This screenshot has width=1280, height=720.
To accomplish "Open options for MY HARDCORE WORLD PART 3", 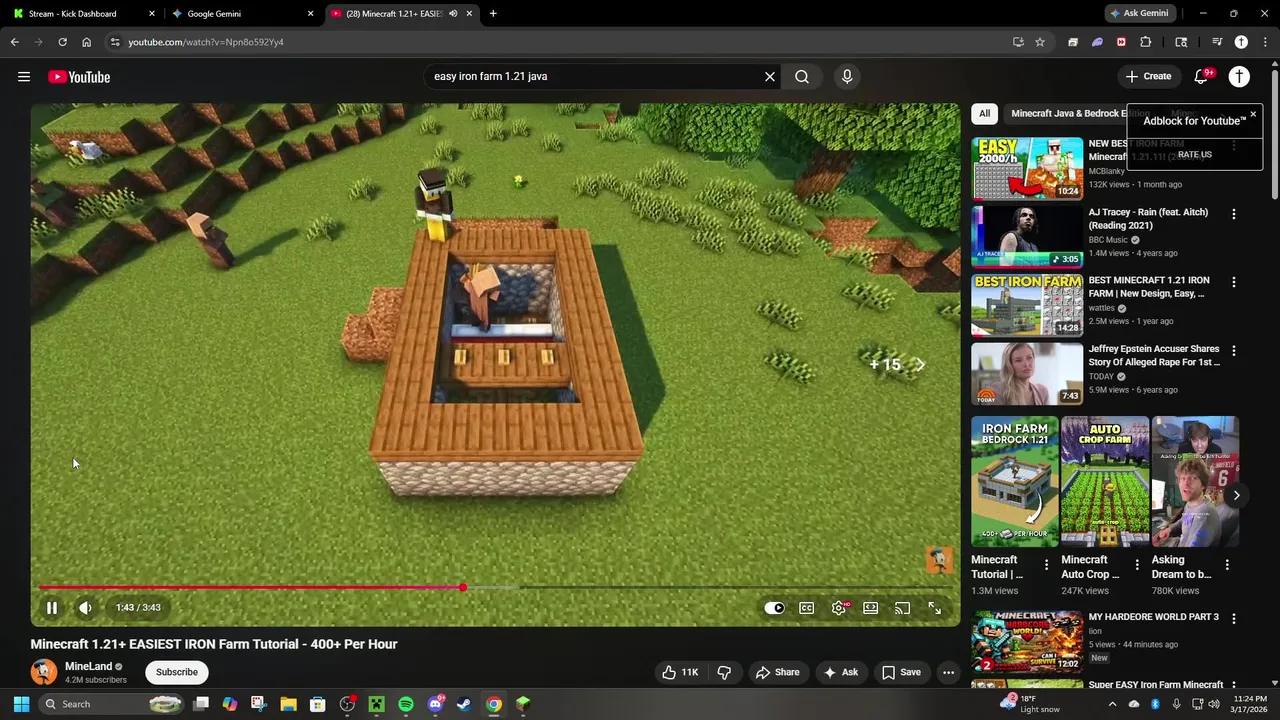I will (x=1233, y=619).
